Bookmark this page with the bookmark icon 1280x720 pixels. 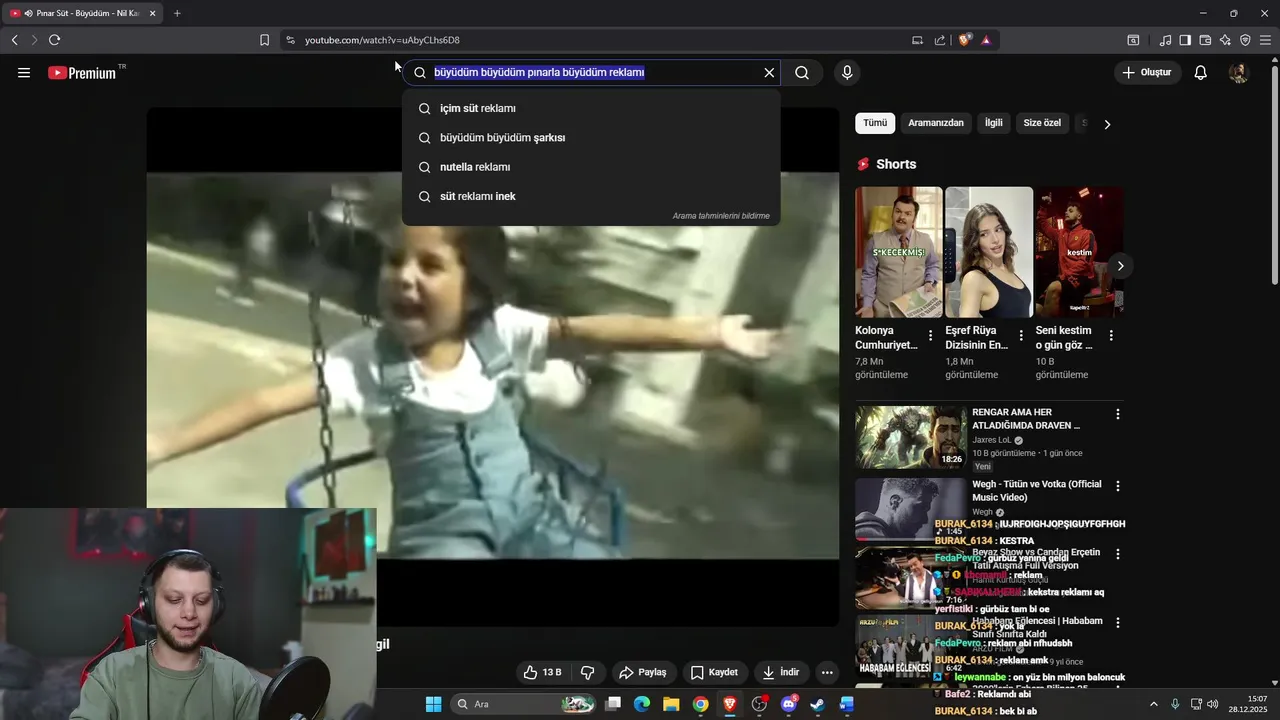pyautogui.click(x=264, y=40)
